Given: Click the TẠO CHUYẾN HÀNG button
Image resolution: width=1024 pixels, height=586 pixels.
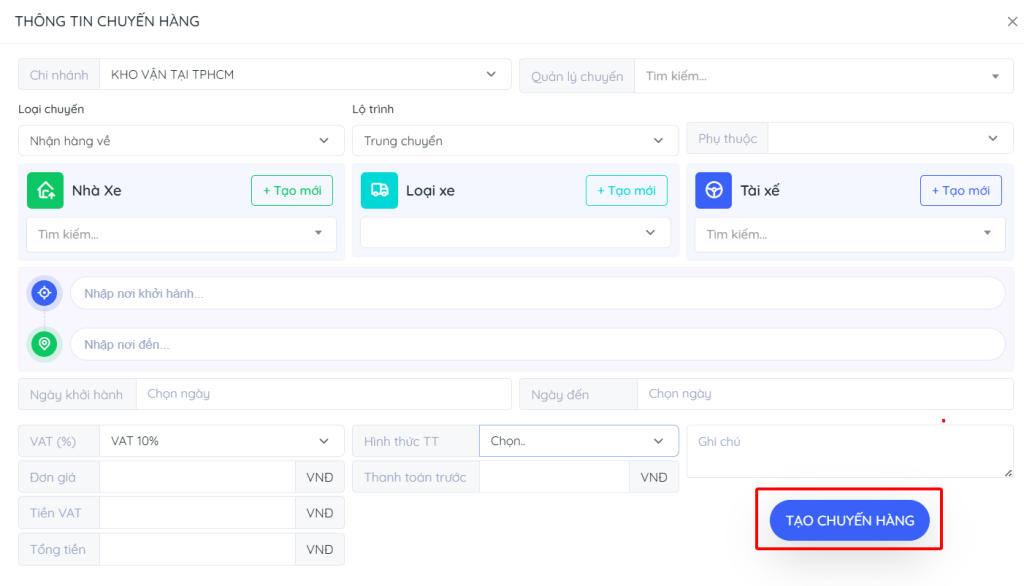Looking at the screenshot, I should (x=849, y=520).
